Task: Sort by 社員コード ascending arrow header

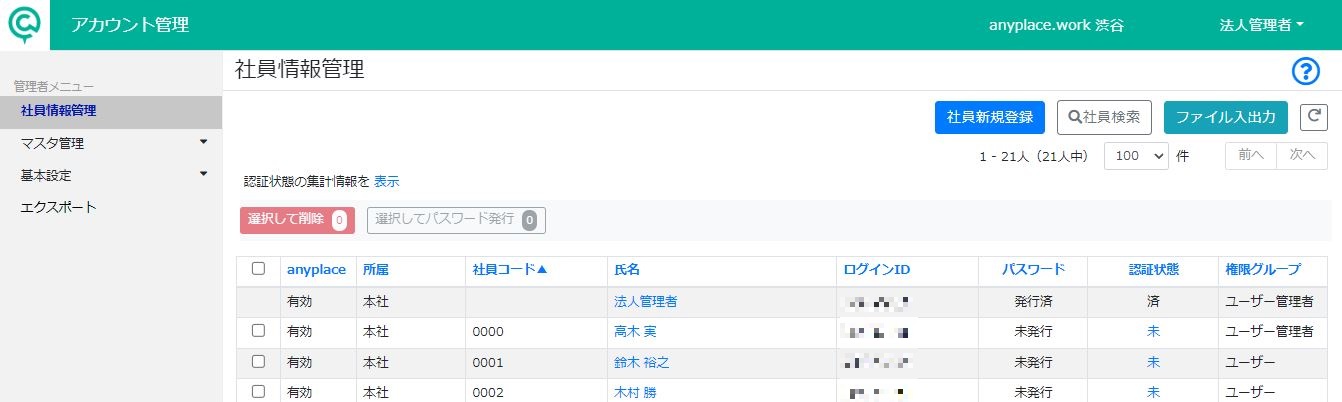Action: click(x=510, y=269)
